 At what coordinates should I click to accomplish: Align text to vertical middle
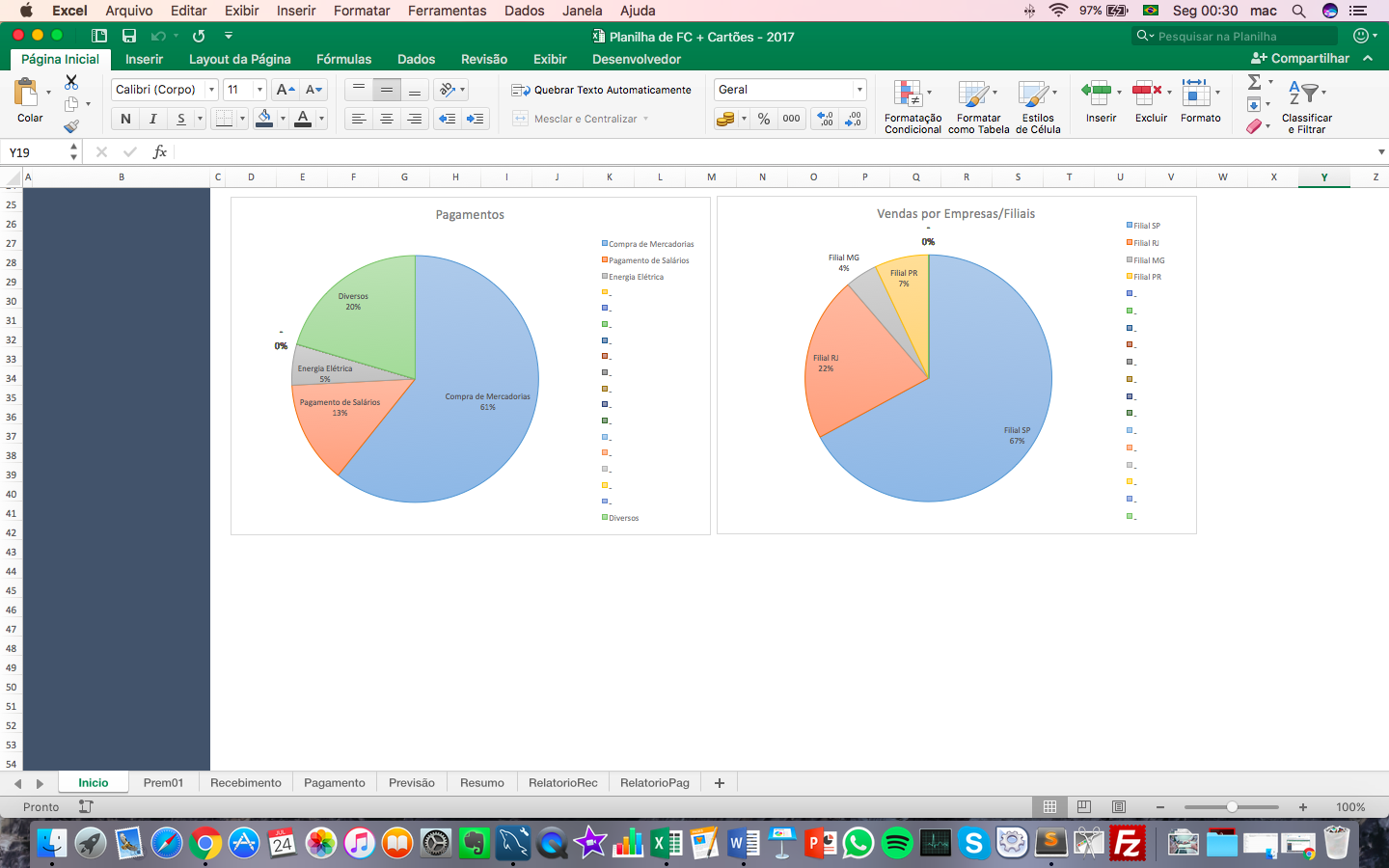click(387, 90)
